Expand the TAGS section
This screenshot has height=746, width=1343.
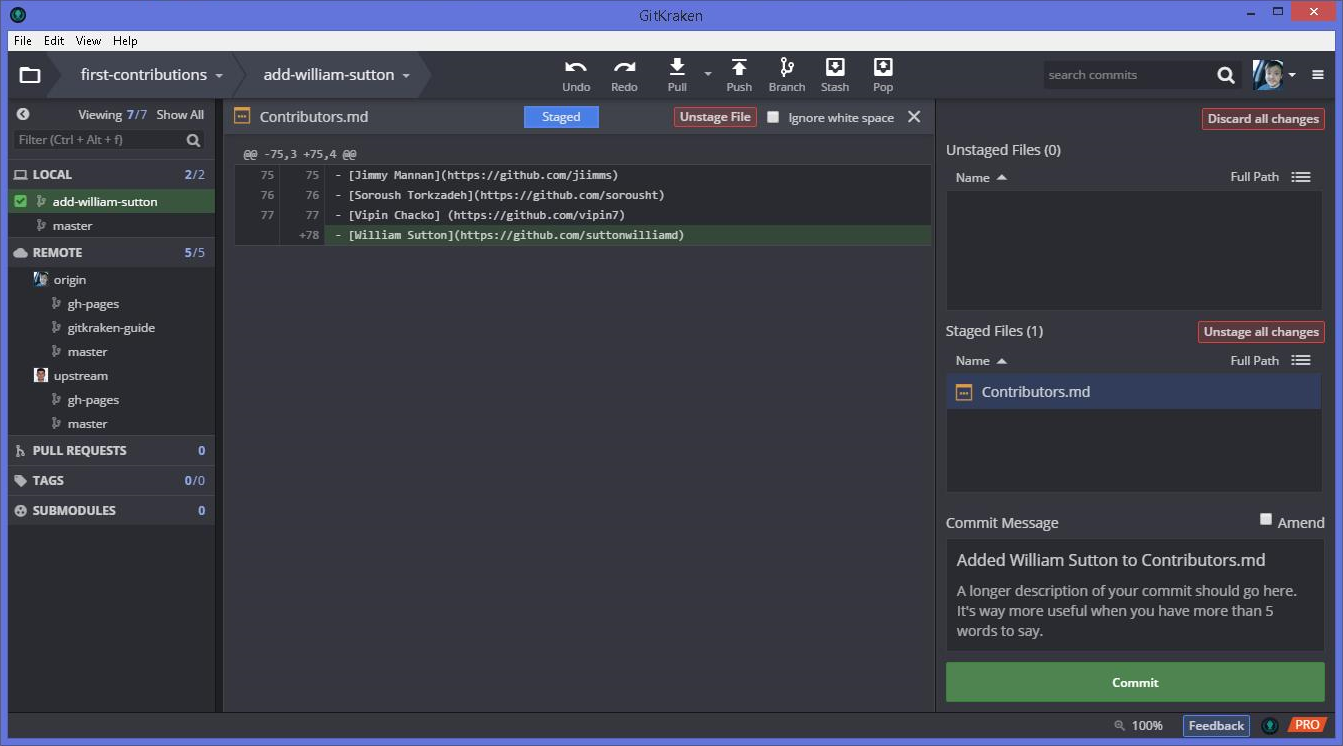point(111,481)
